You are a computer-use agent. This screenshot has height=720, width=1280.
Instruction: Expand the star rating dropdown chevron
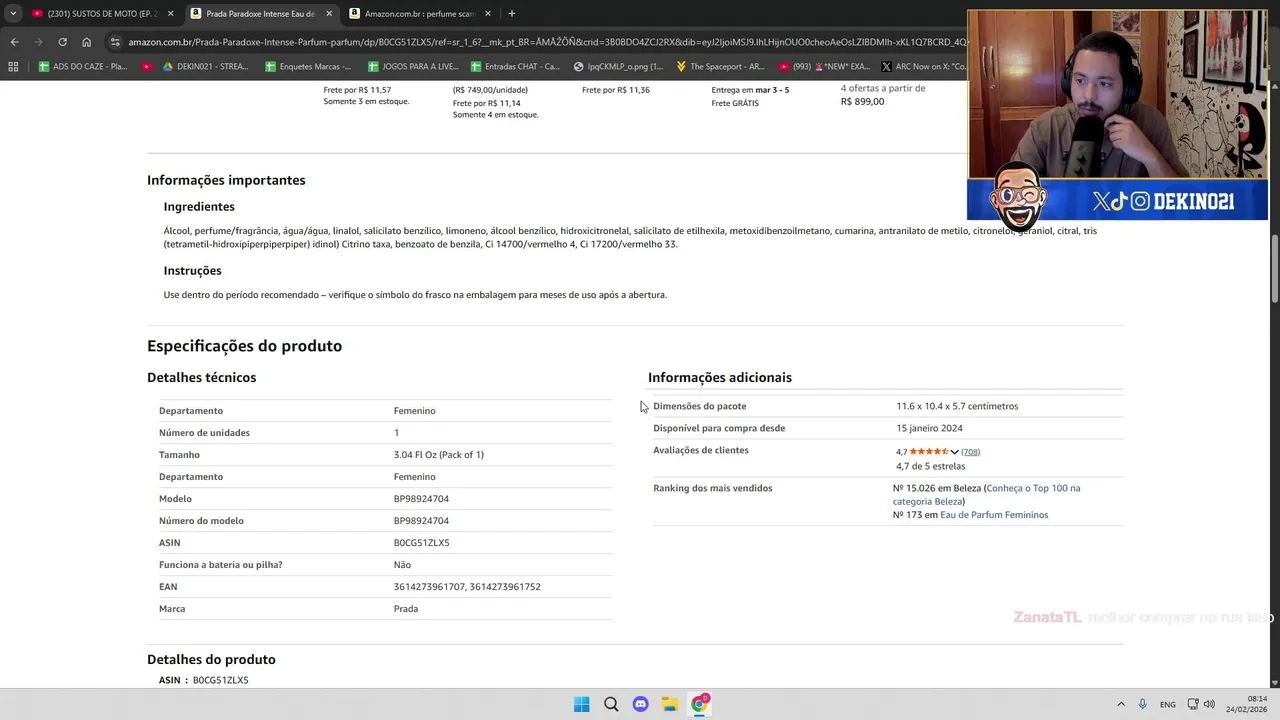[x=954, y=452]
